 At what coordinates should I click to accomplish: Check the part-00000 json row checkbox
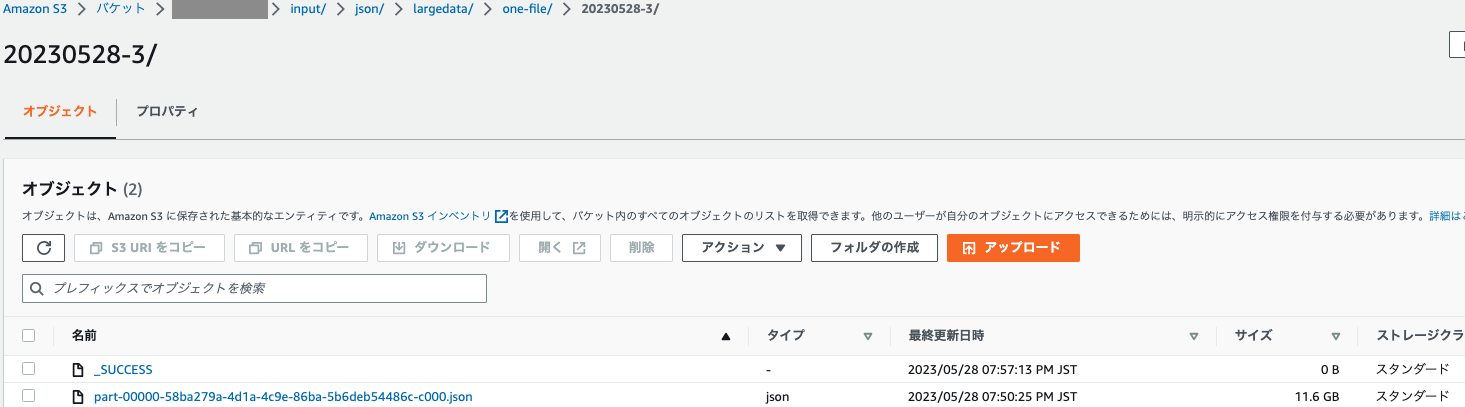tap(29, 396)
